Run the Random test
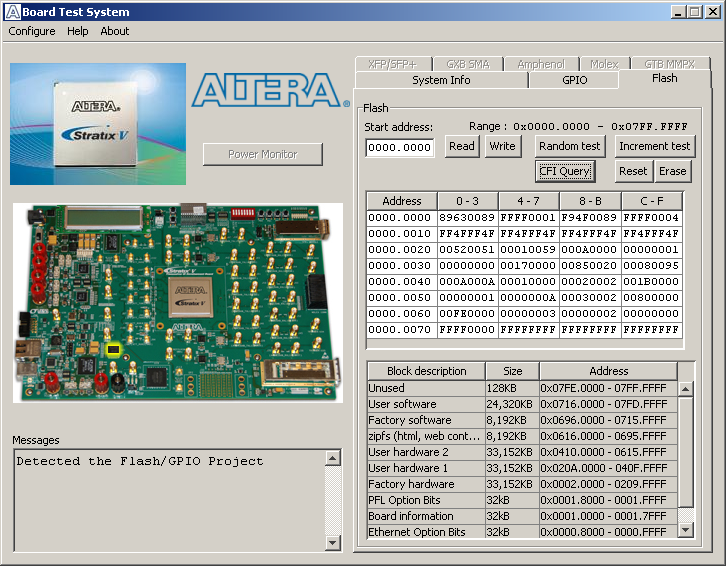The image size is (726, 566). point(570,146)
